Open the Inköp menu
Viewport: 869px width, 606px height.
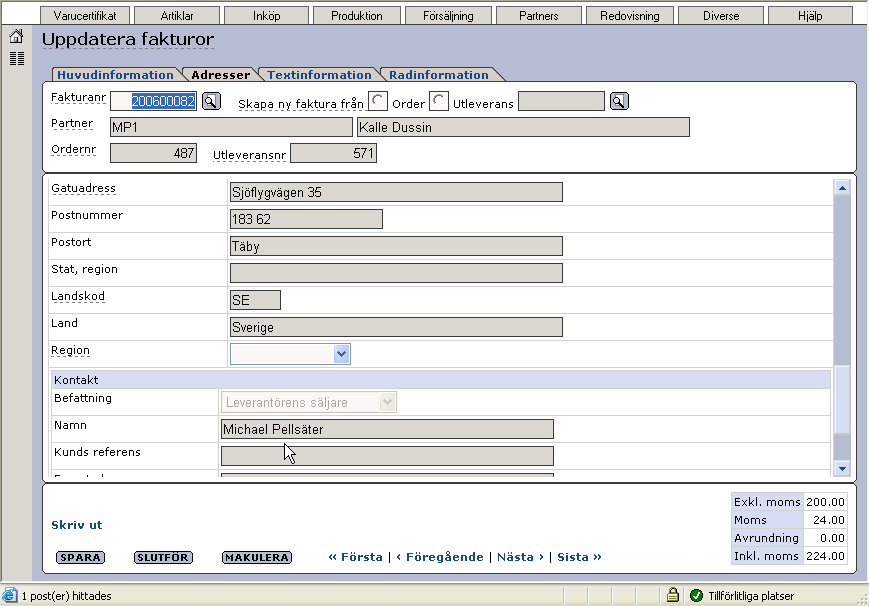tap(267, 16)
